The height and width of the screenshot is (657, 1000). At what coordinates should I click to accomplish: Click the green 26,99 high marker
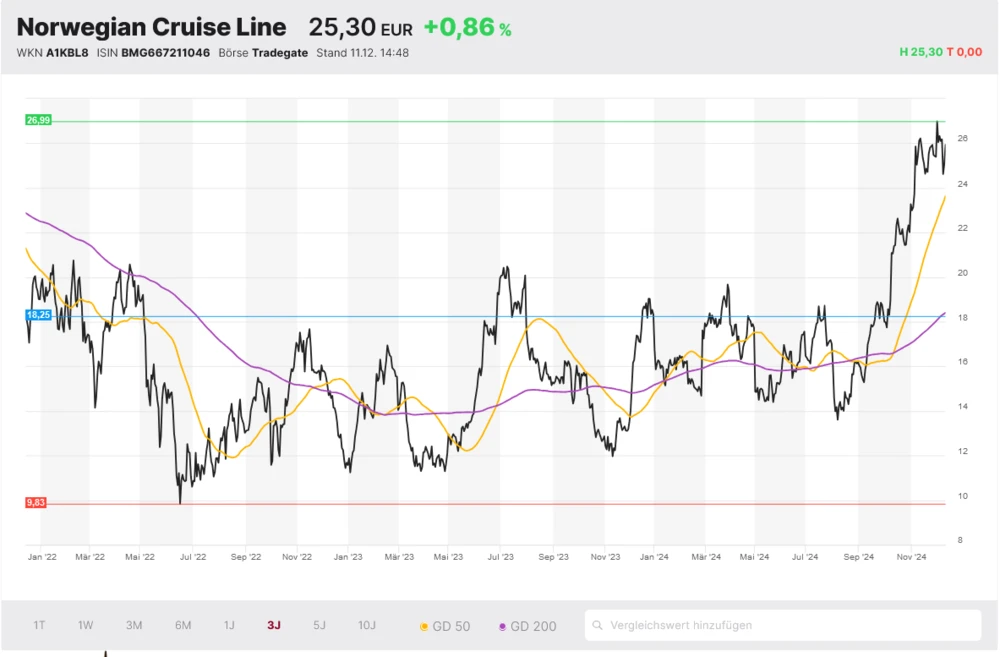click(38, 120)
